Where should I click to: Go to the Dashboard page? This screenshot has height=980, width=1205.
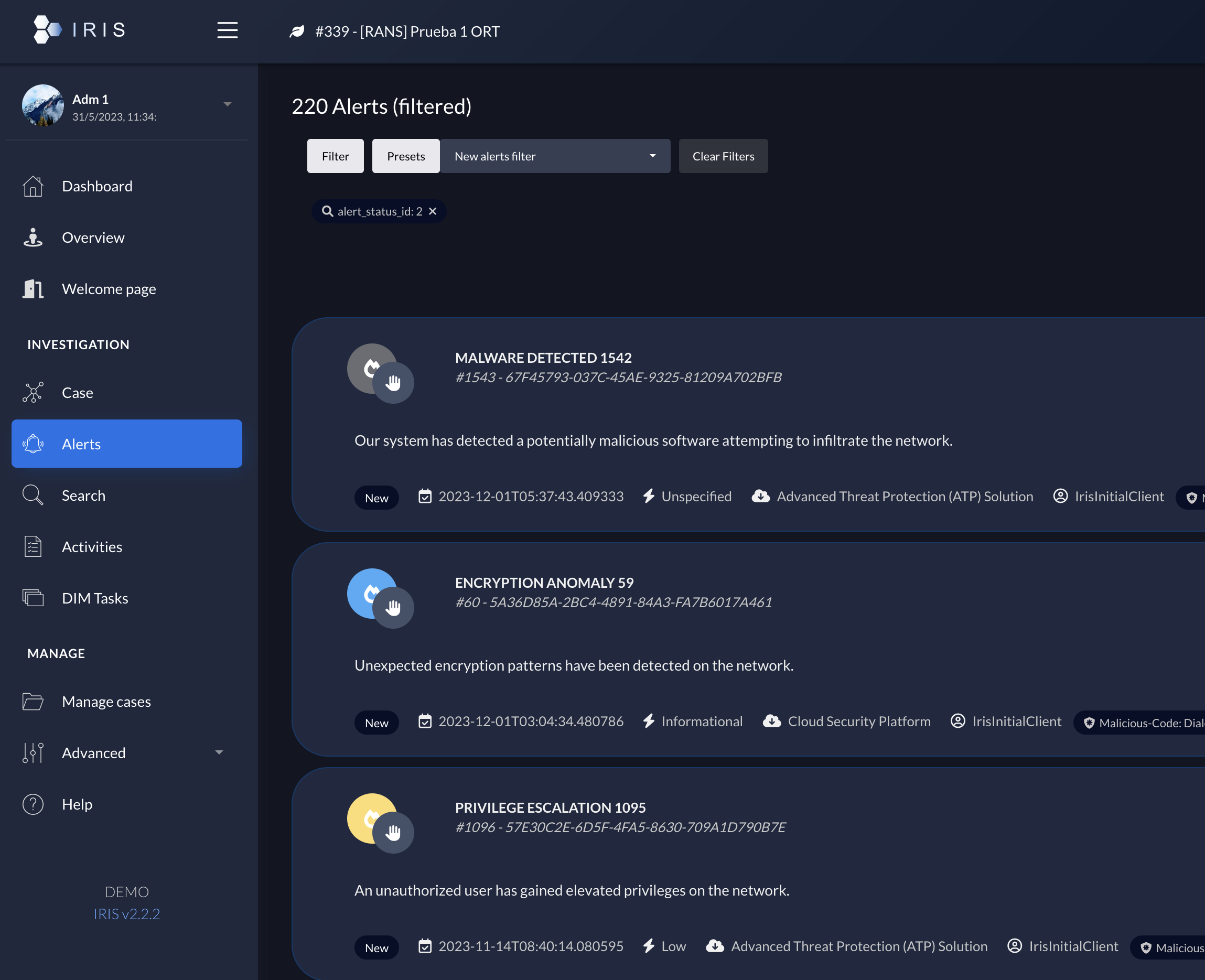pyautogui.click(x=97, y=186)
